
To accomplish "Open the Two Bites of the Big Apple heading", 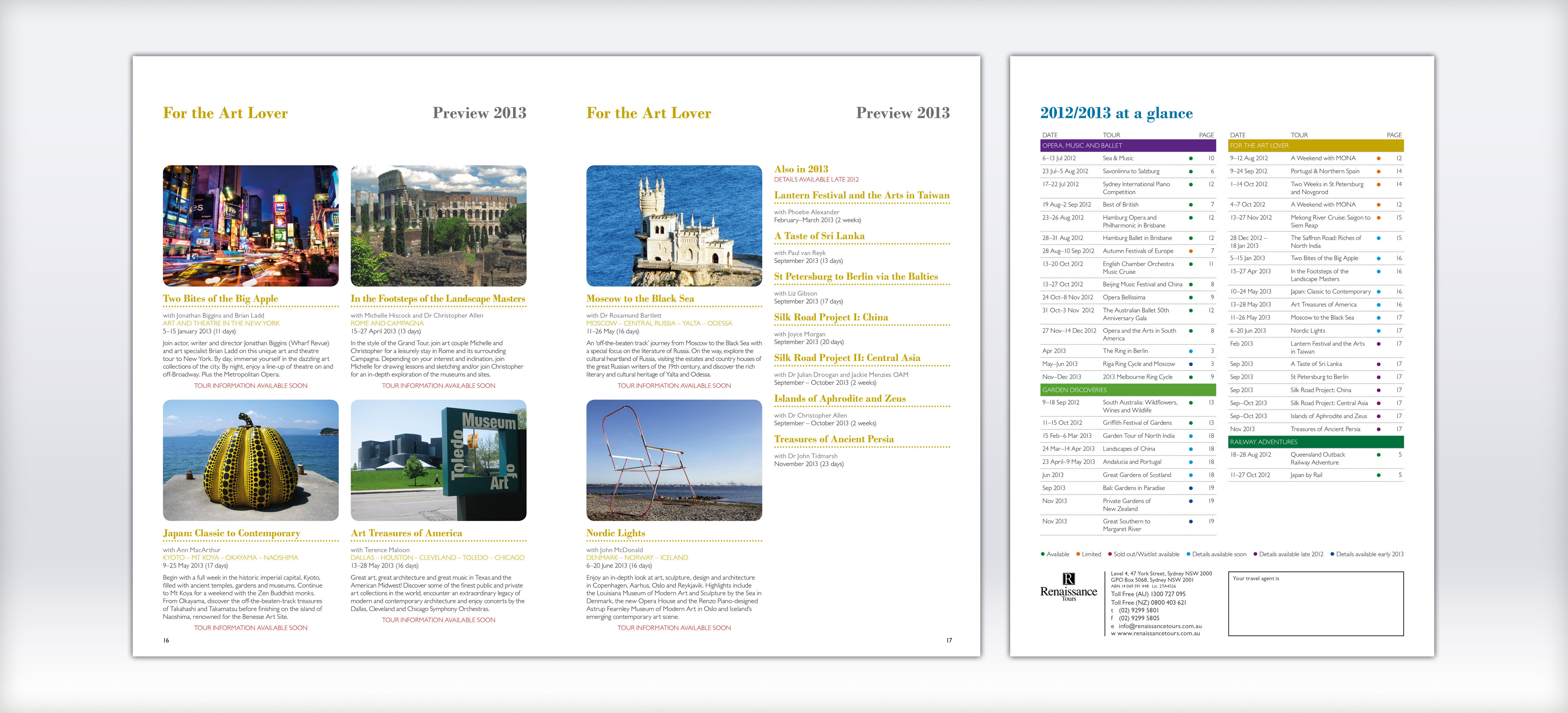I will 220,298.
